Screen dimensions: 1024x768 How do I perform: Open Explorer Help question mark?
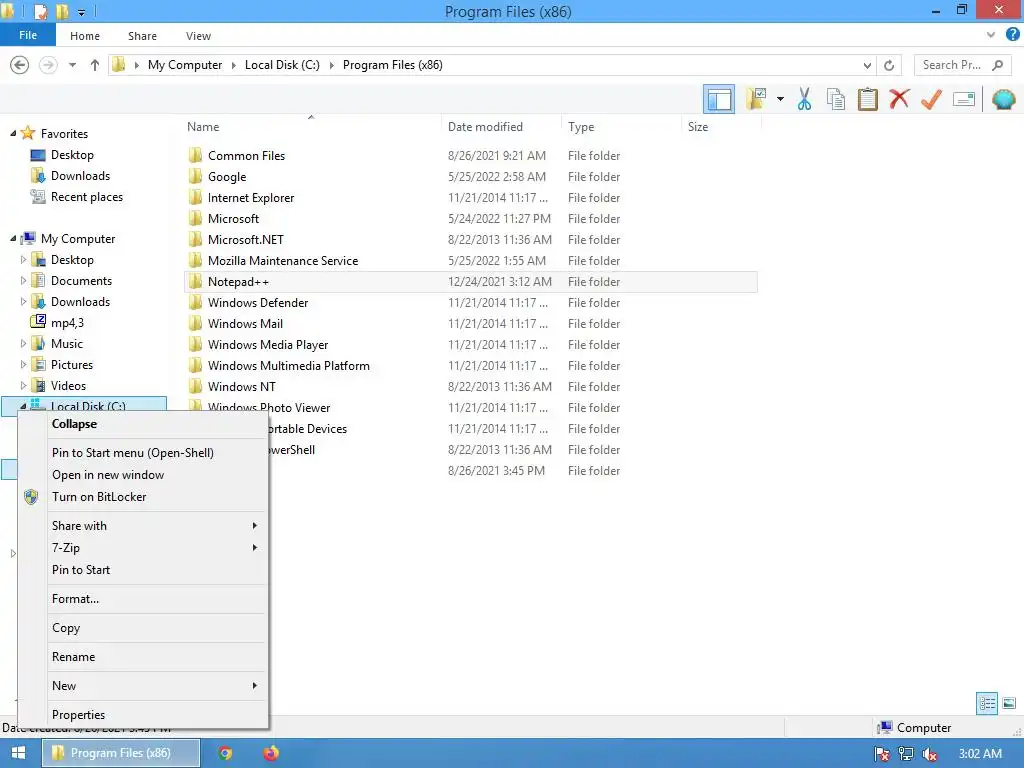[1013, 35]
